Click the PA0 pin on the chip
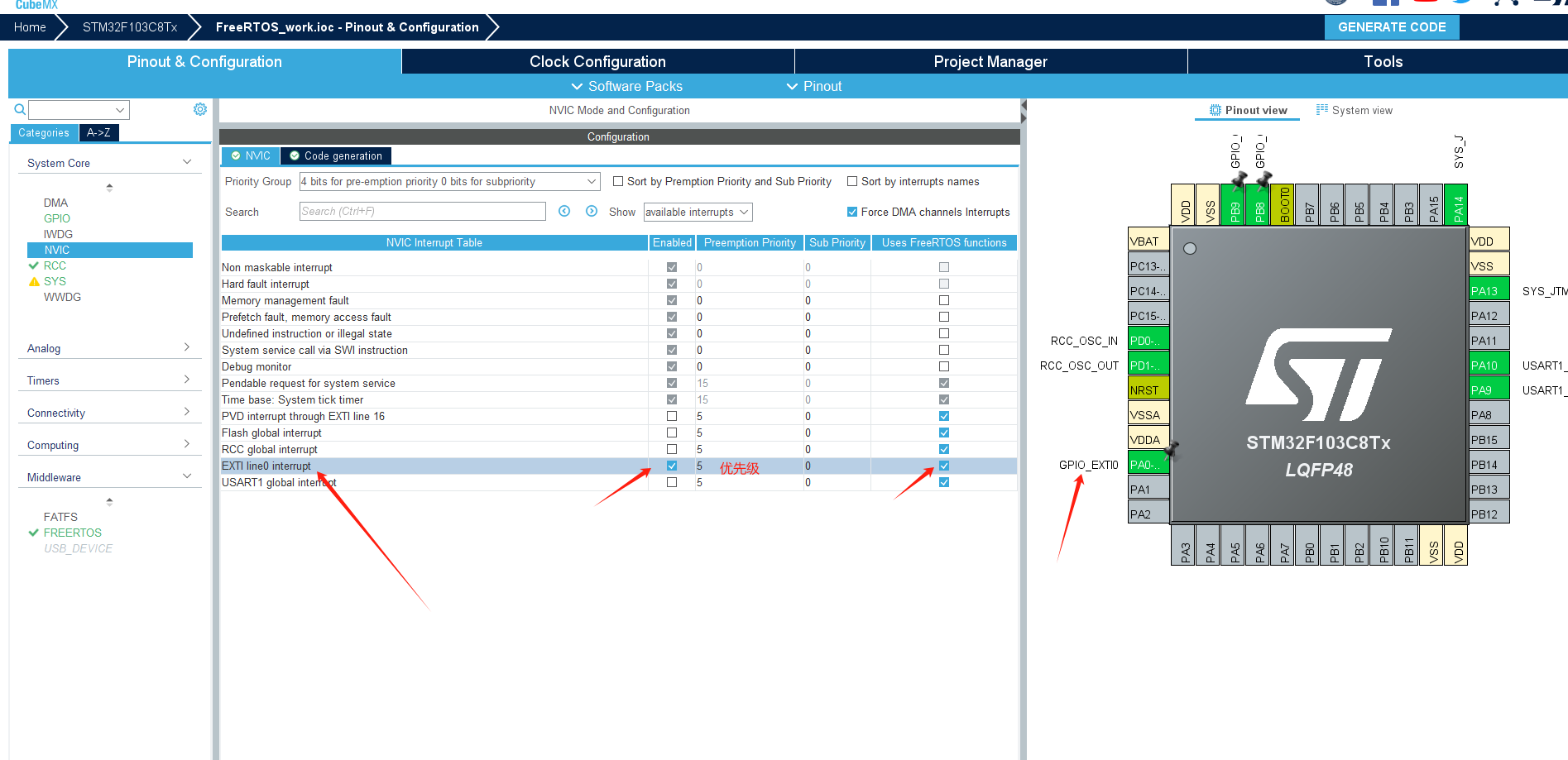 (1148, 464)
